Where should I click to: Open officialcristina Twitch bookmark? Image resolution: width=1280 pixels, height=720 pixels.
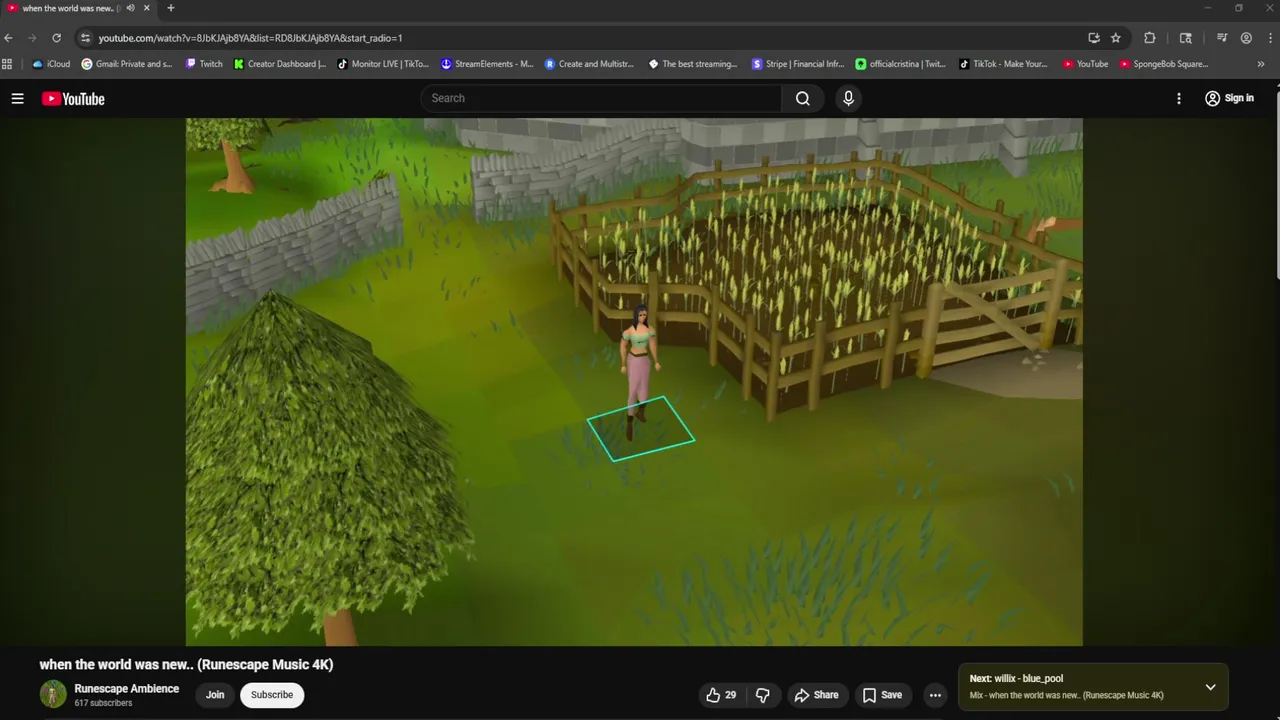click(901, 64)
